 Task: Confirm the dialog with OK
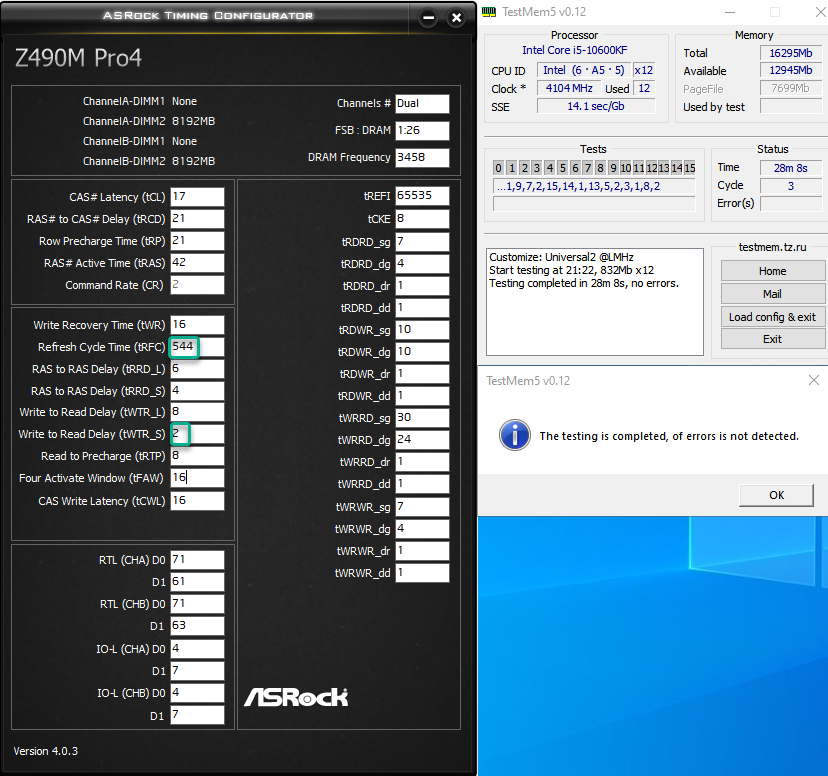776,495
